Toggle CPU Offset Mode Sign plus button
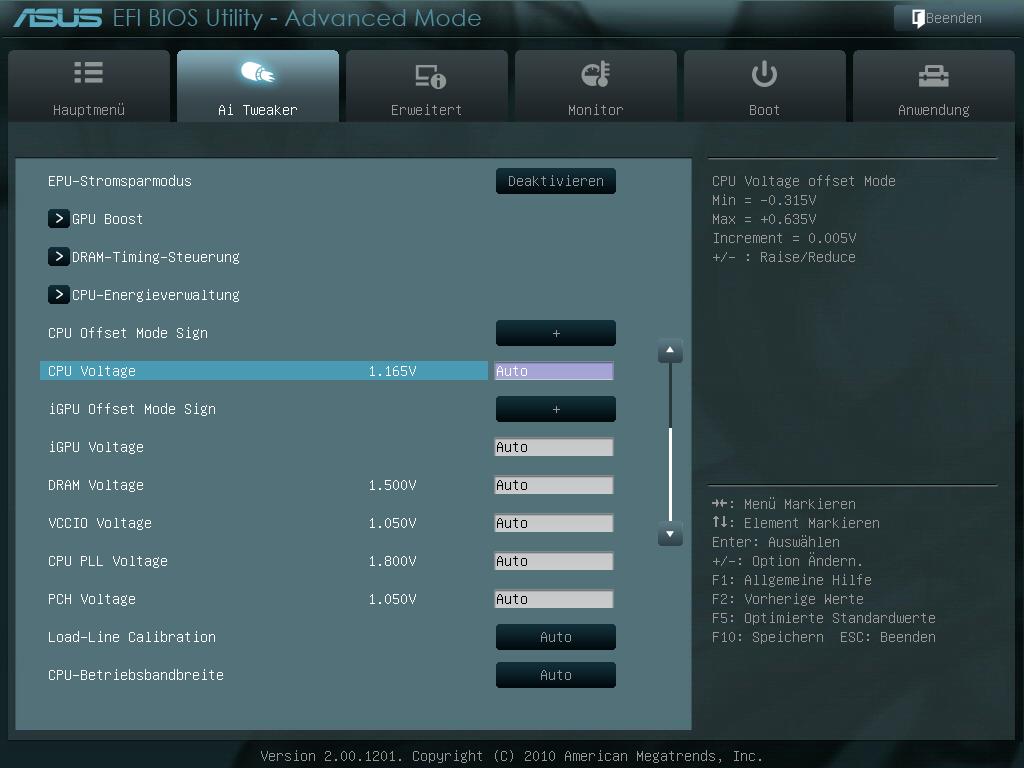The width and height of the screenshot is (1024, 768). [x=556, y=333]
